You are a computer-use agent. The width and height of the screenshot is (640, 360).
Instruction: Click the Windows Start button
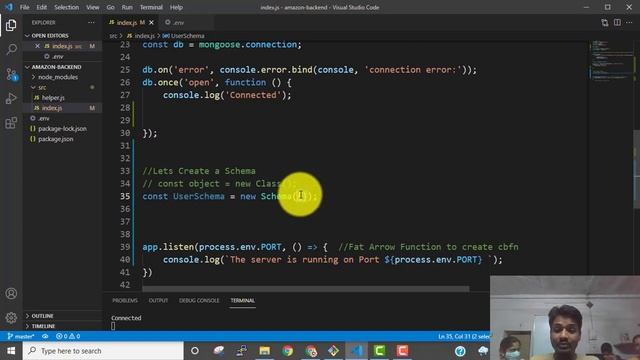[x=11, y=351]
